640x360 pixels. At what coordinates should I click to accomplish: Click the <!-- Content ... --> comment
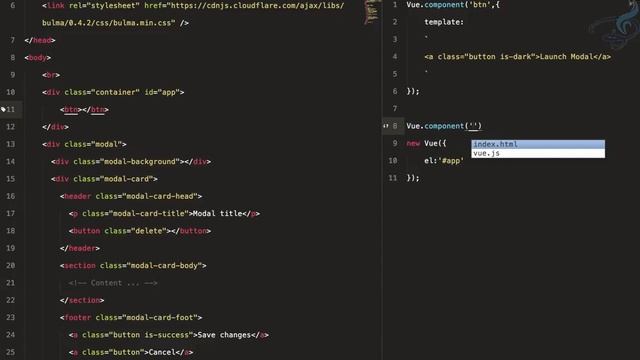click(113, 283)
